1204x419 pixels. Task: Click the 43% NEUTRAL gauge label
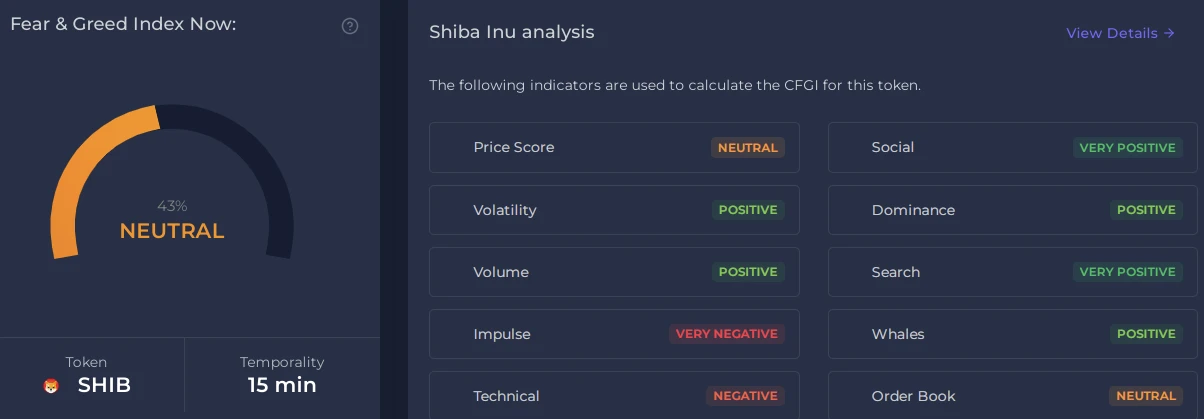click(172, 221)
